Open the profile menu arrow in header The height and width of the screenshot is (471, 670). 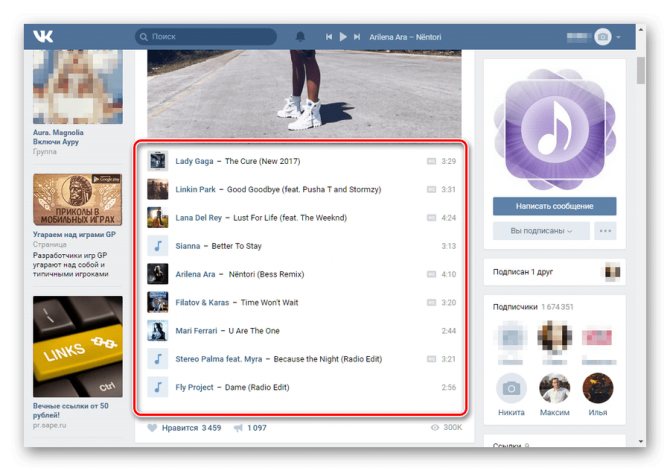618,37
